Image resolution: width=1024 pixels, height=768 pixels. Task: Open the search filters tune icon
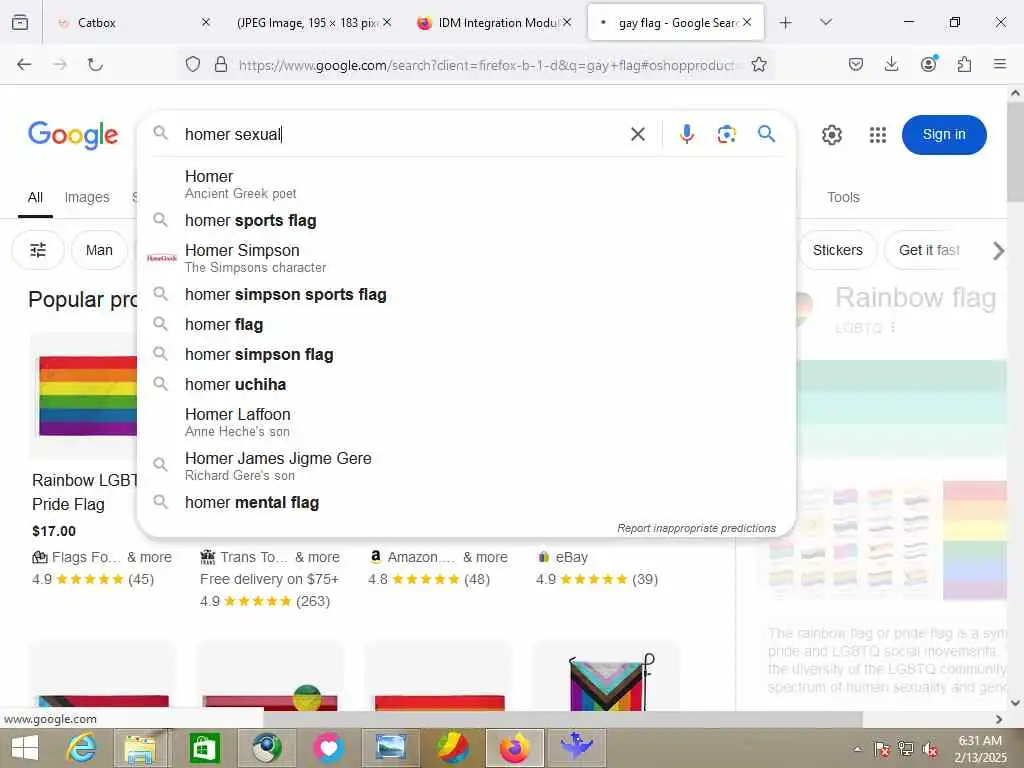(x=39, y=250)
